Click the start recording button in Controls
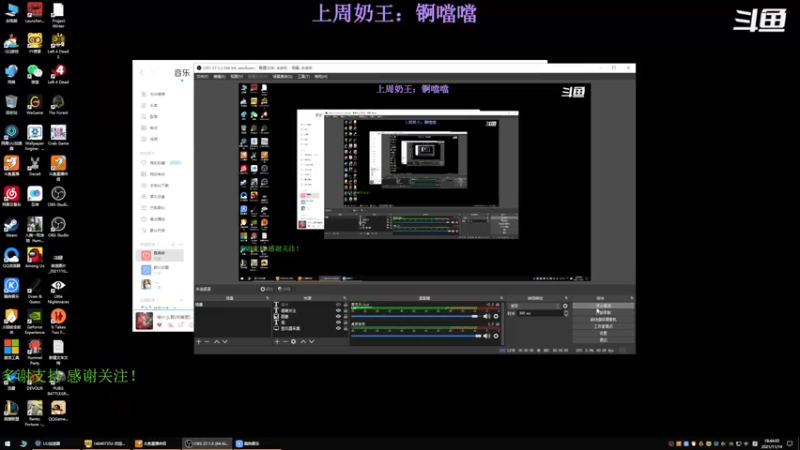This screenshot has width=800, height=450. click(x=604, y=313)
